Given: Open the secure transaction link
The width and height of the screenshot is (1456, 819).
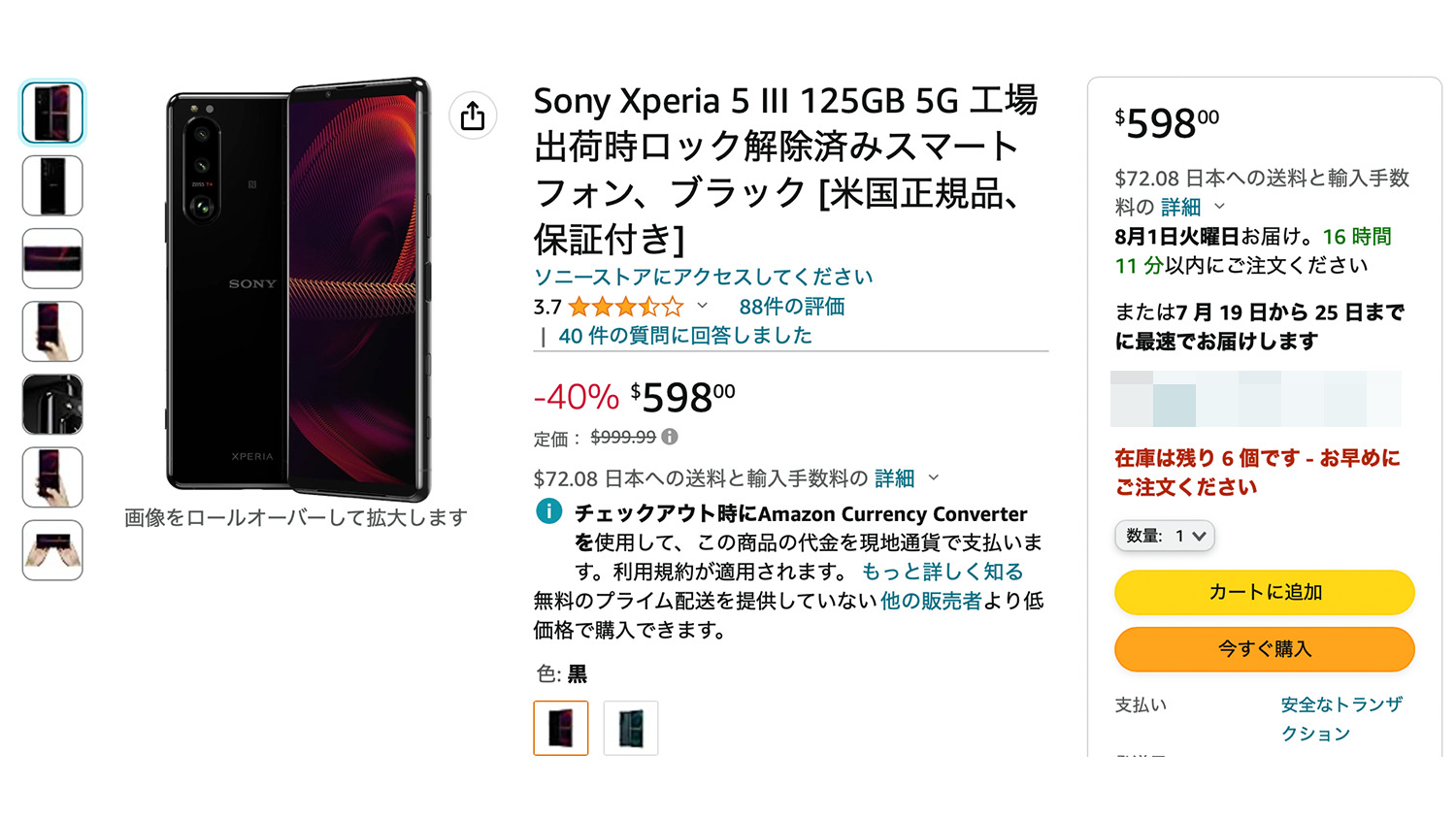Looking at the screenshot, I should [1340, 718].
